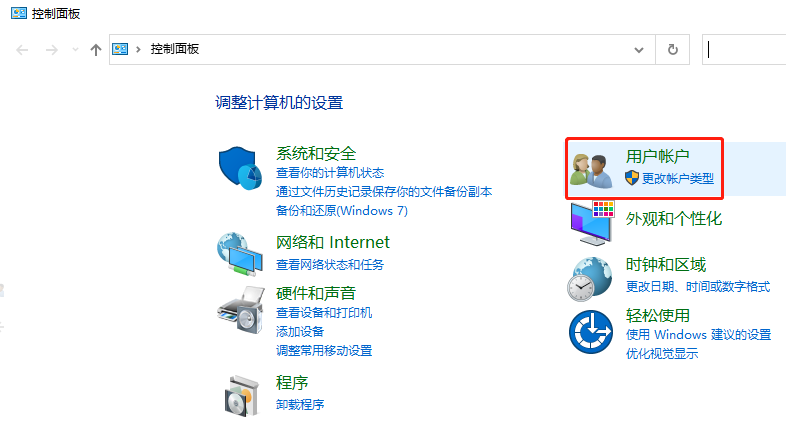Click the 网络和 Internet globe icon

[x=240, y=254]
